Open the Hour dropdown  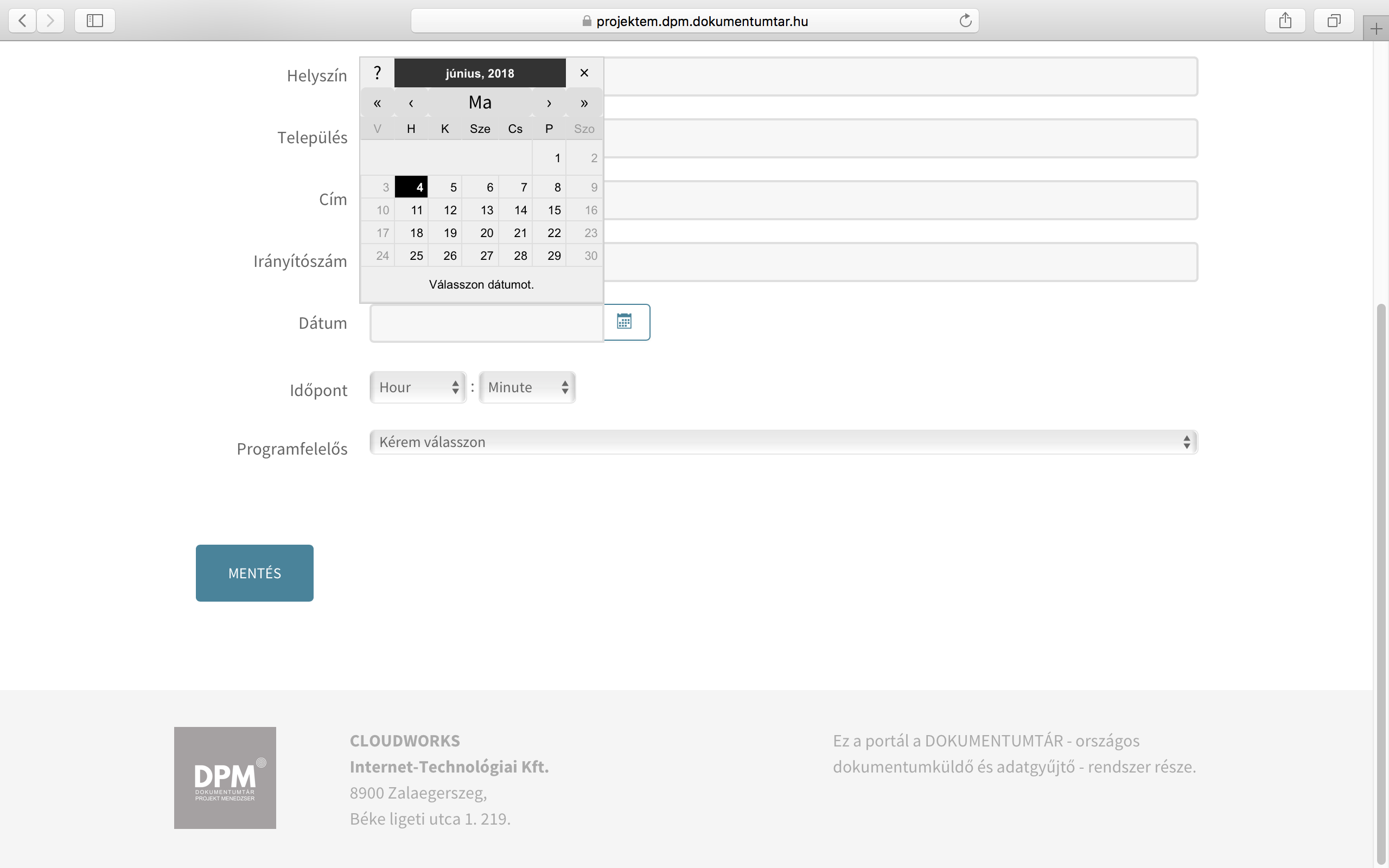418,387
